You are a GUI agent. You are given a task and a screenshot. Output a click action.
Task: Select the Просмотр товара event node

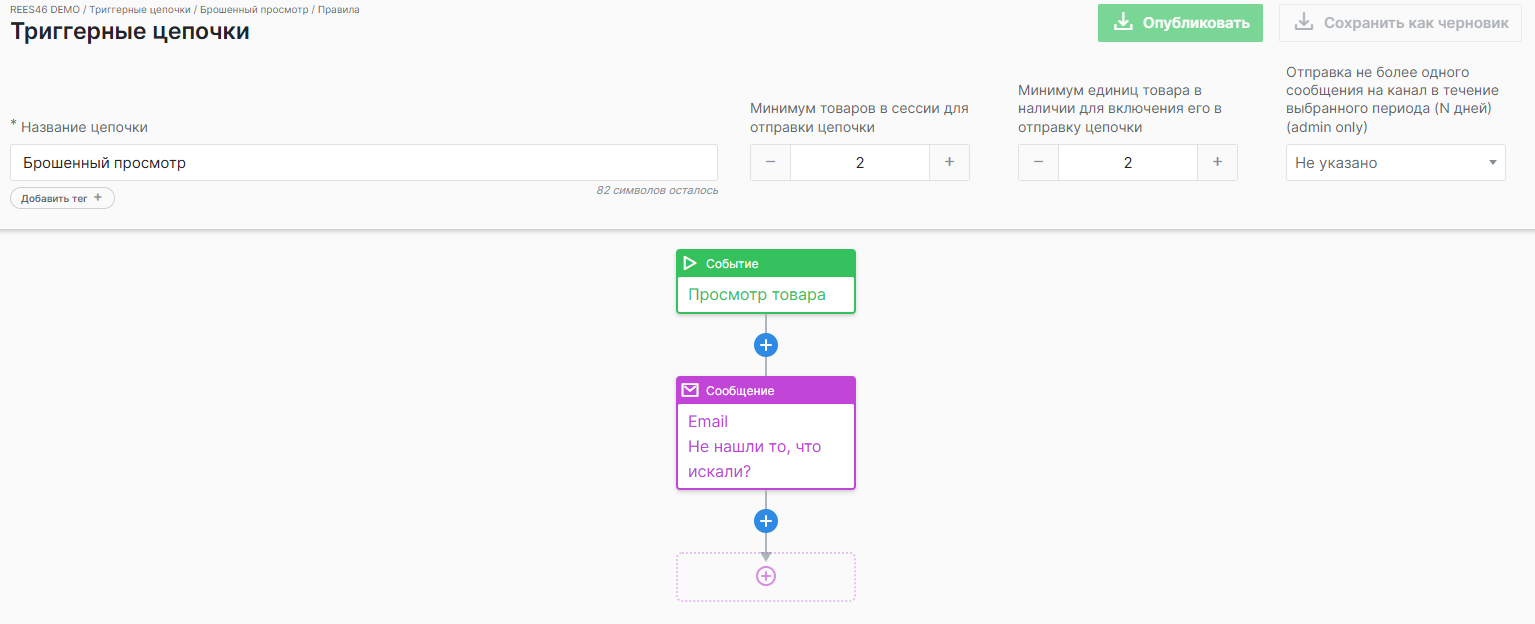pyautogui.click(x=766, y=295)
